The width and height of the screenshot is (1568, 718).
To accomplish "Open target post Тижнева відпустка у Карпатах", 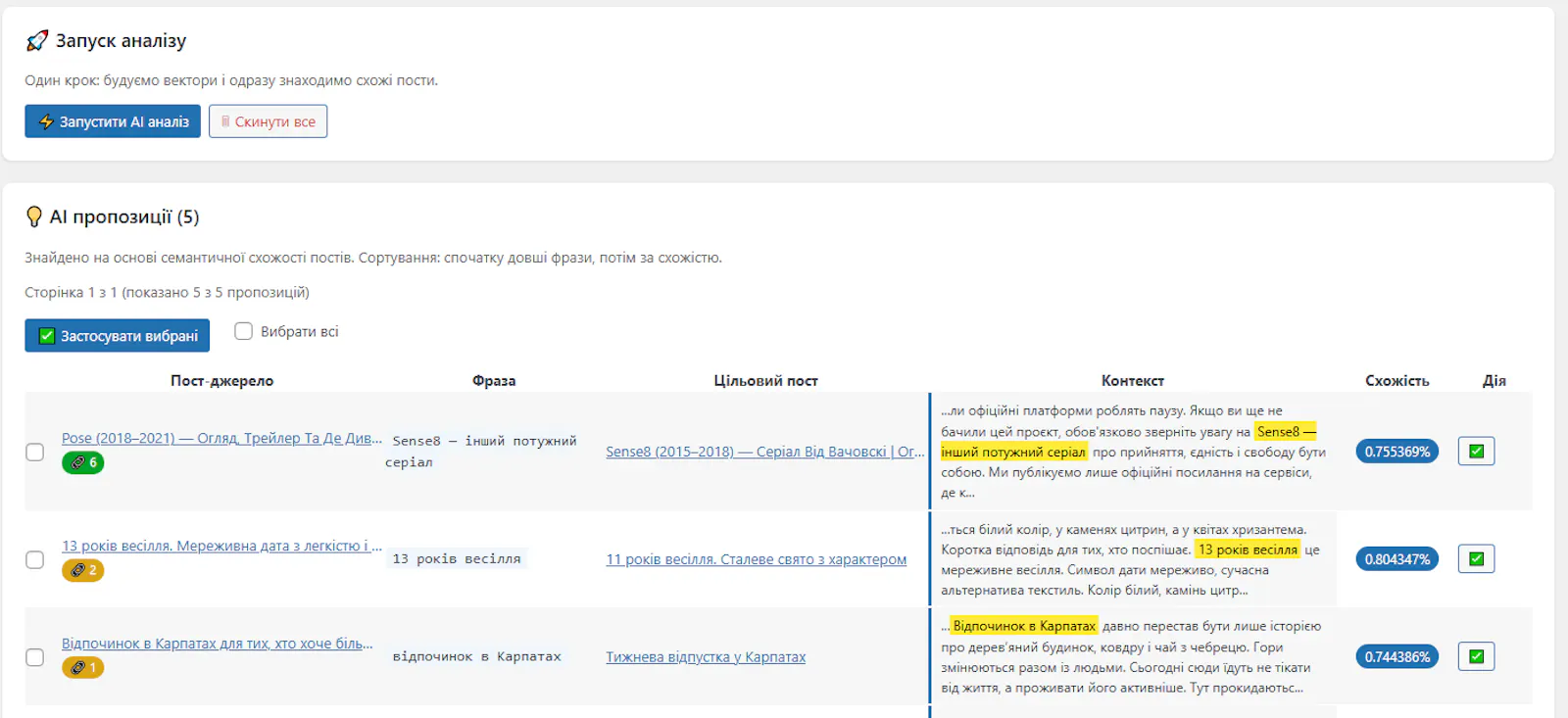I will pos(706,657).
